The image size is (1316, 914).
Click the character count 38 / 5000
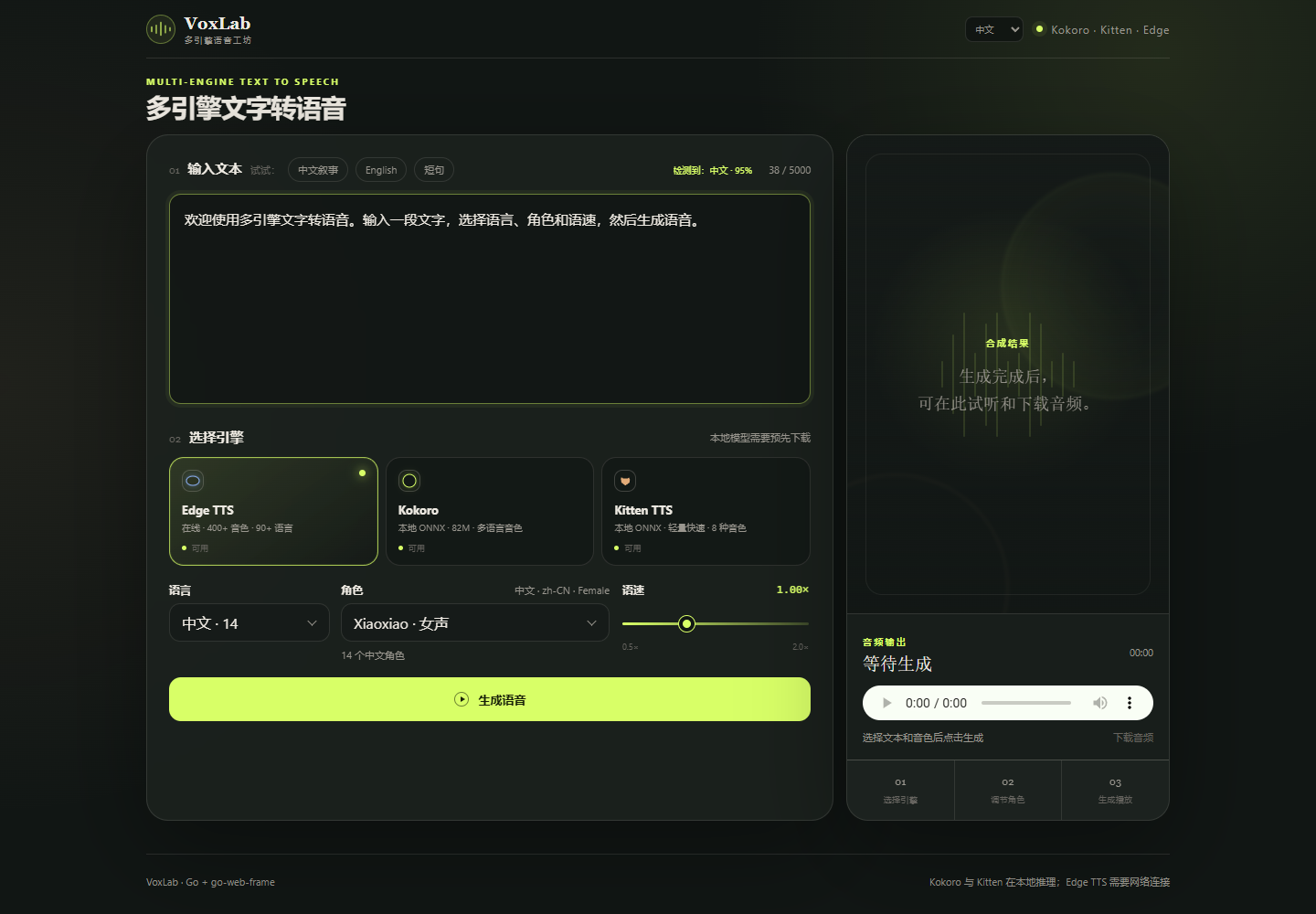[790, 170]
